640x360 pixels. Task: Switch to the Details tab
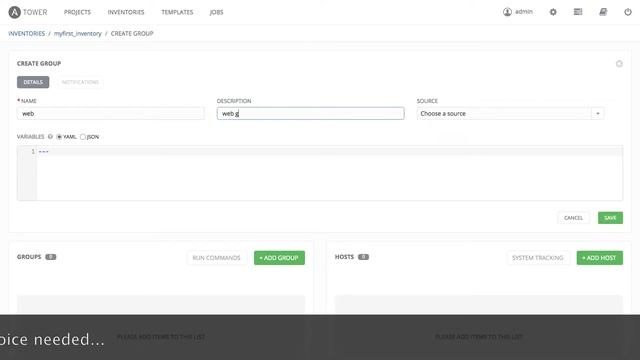click(33, 82)
